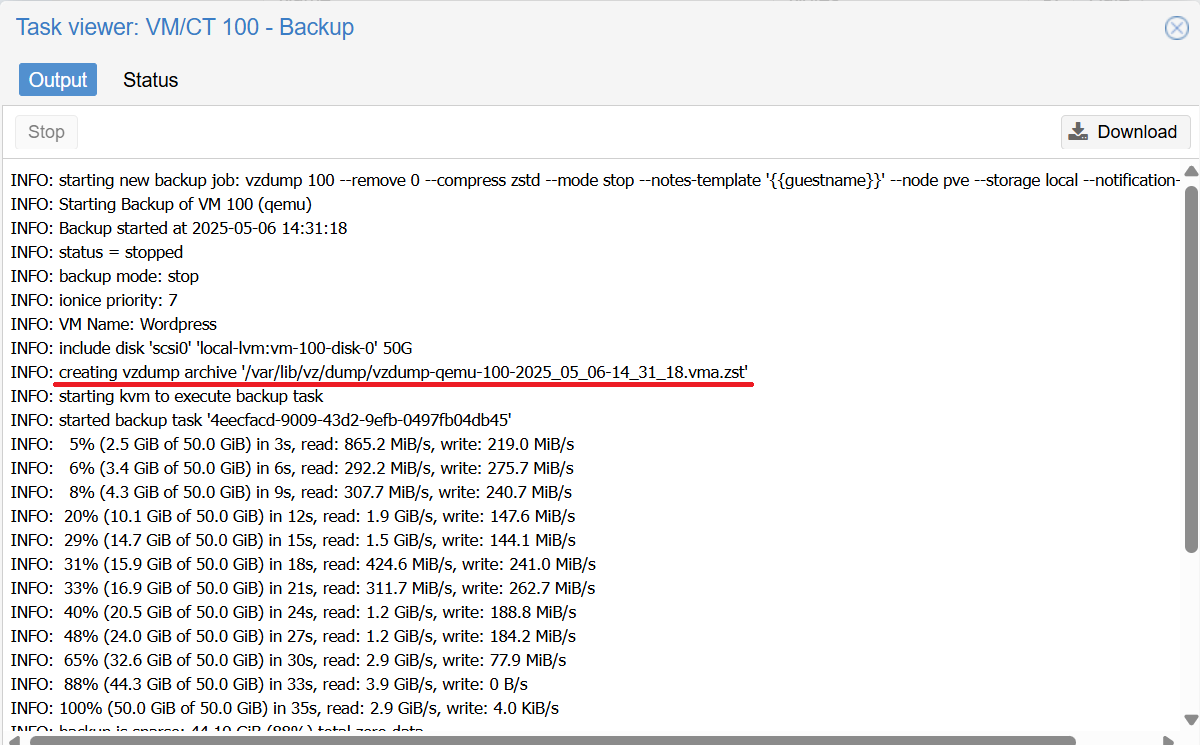This screenshot has width=1200, height=745.
Task: Close the Task viewer dialog
Action: tap(1177, 27)
